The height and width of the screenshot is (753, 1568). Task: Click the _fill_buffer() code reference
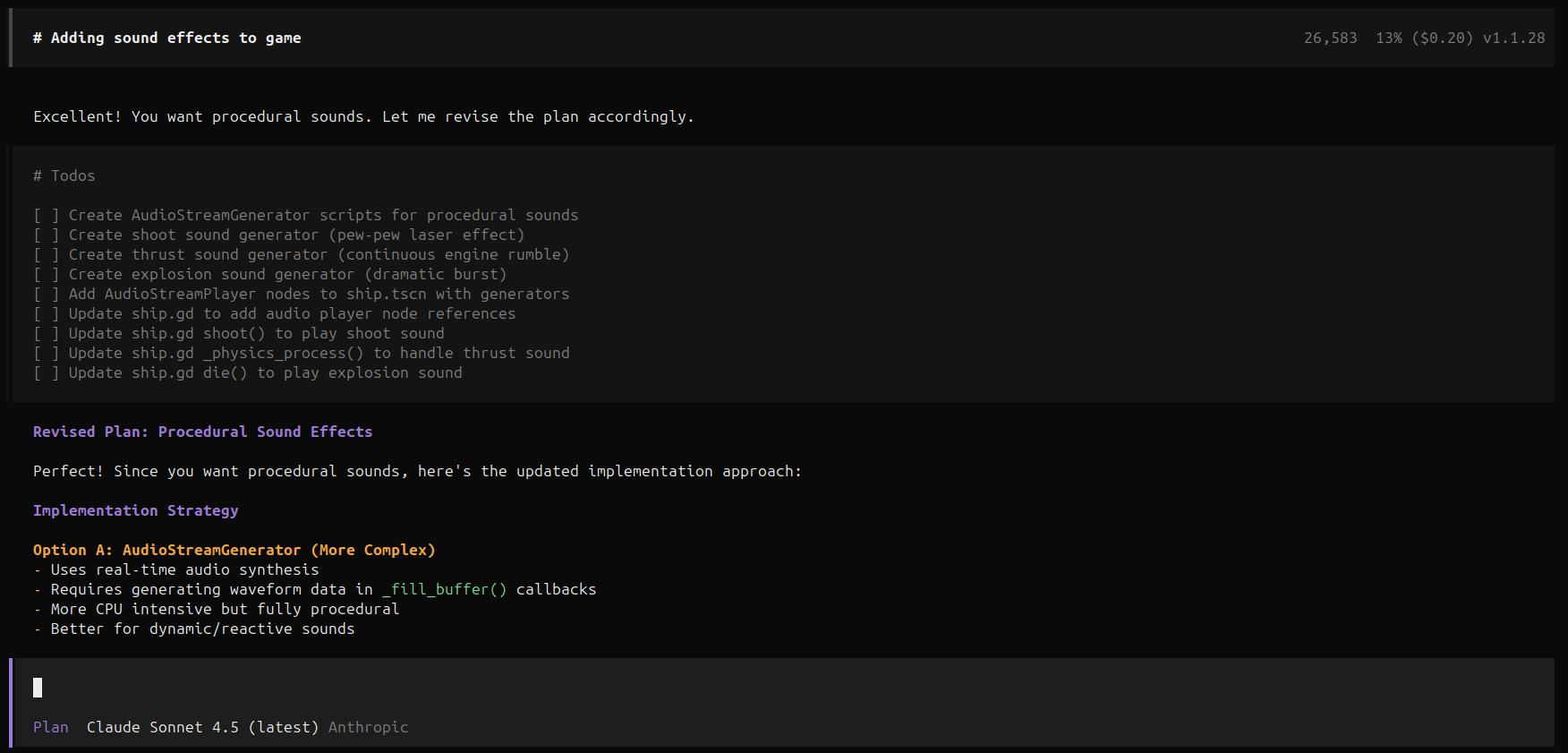444,589
